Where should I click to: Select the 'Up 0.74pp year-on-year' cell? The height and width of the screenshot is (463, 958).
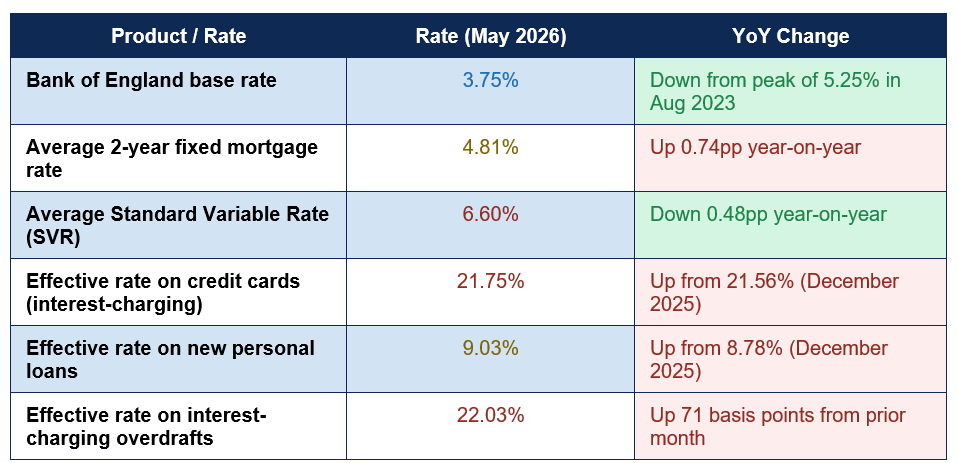pyautogui.click(x=791, y=158)
